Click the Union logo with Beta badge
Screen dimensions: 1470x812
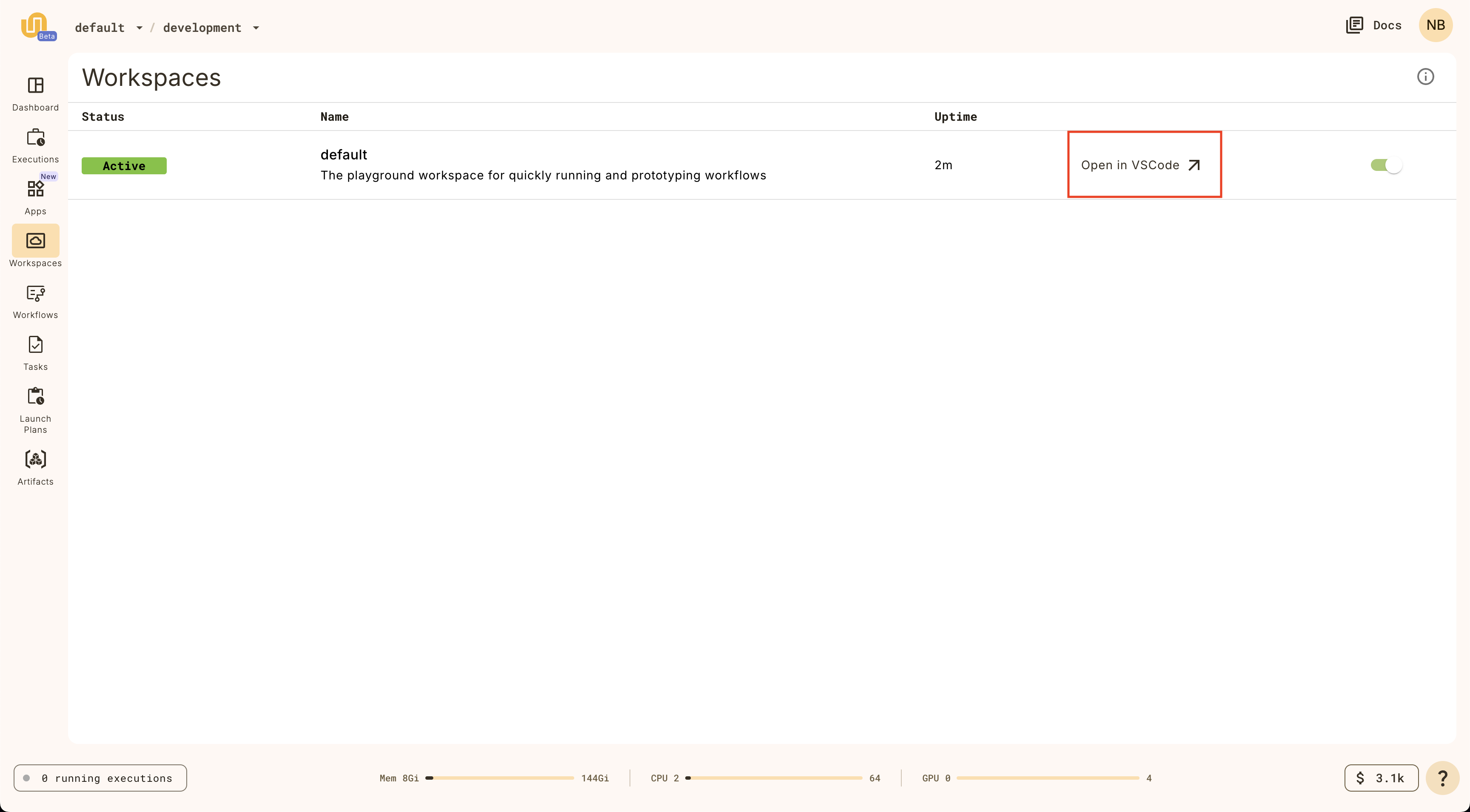pos(38,26)
